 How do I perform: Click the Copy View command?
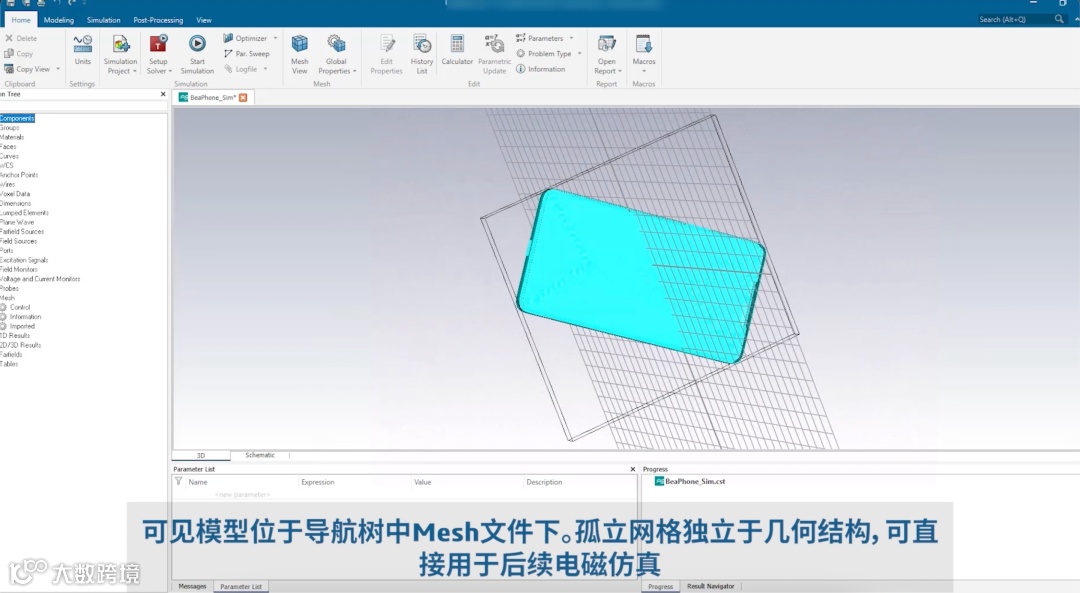[27, 69]
